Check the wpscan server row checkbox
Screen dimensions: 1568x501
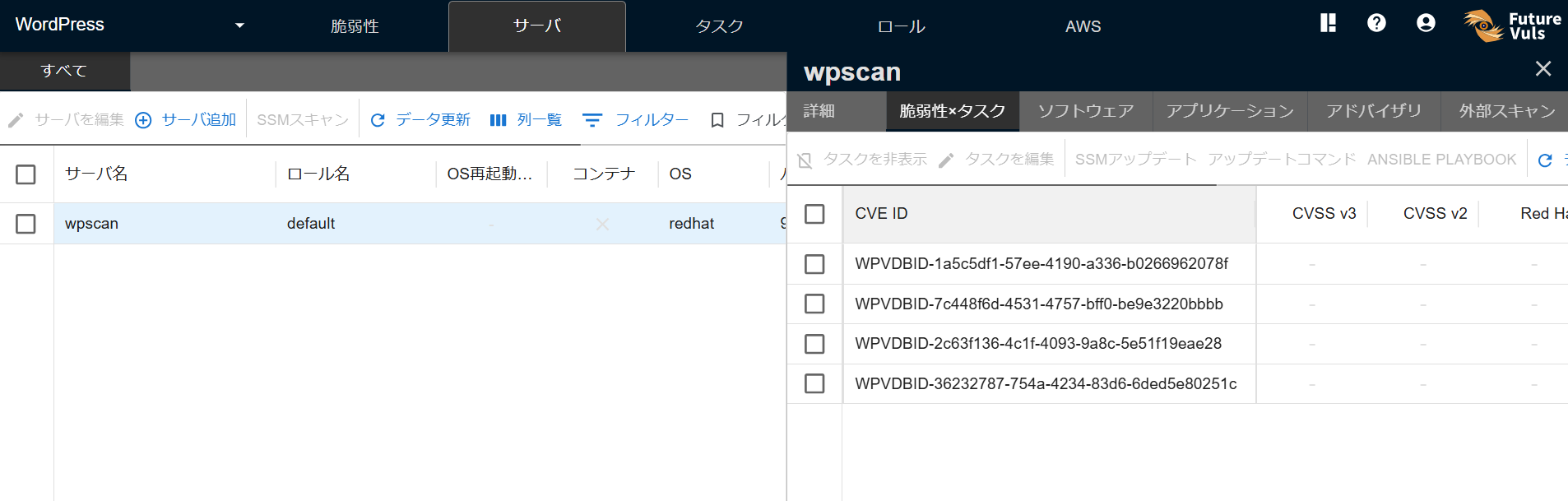[26, 224]
